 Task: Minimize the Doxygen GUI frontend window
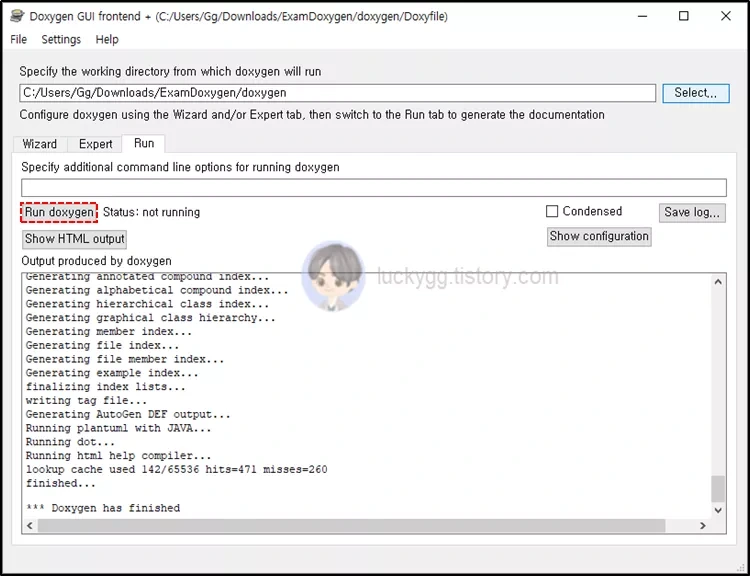pyautogui.click(x=642, y=16)
